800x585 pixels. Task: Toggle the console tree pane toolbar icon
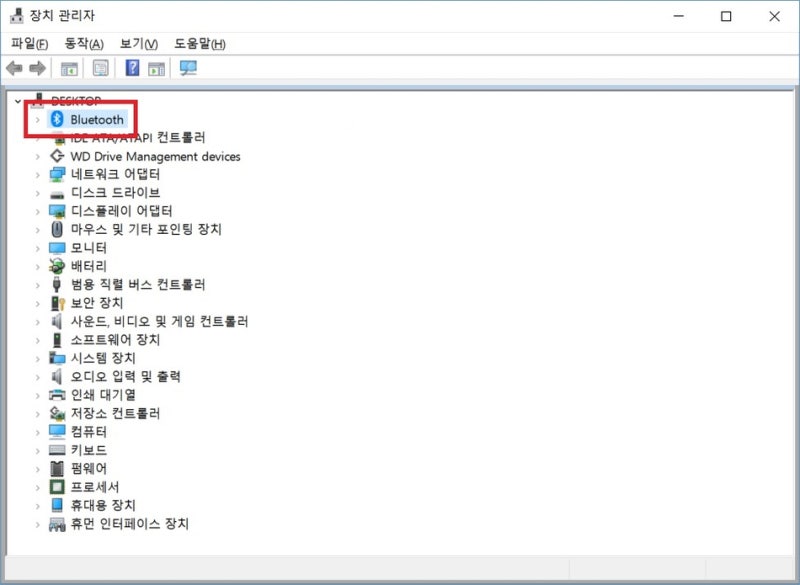pos(69,68)
